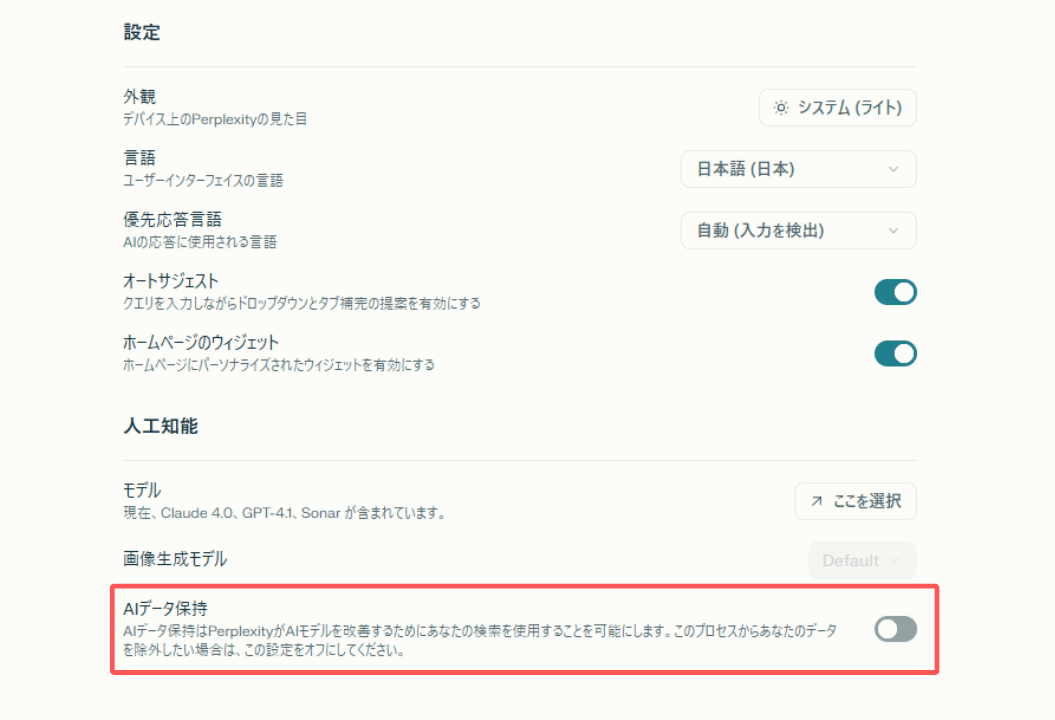The height and width of the screenshot is (720, 1055).
Task: Open the 言語 dropdown showing 日本語 (日本)
Action: pos(799,169)
